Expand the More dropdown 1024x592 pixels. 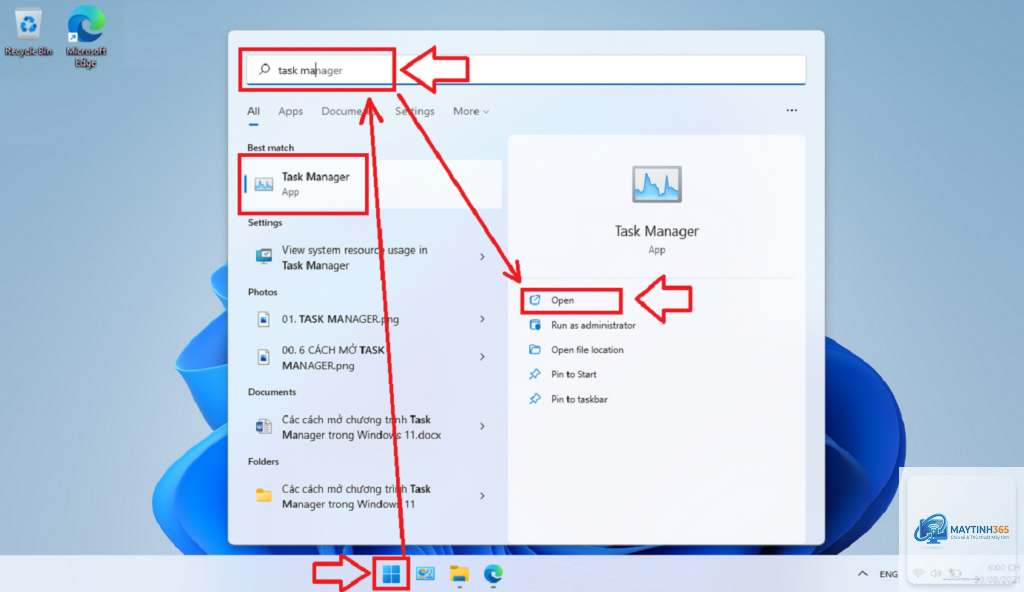(471, 111)
